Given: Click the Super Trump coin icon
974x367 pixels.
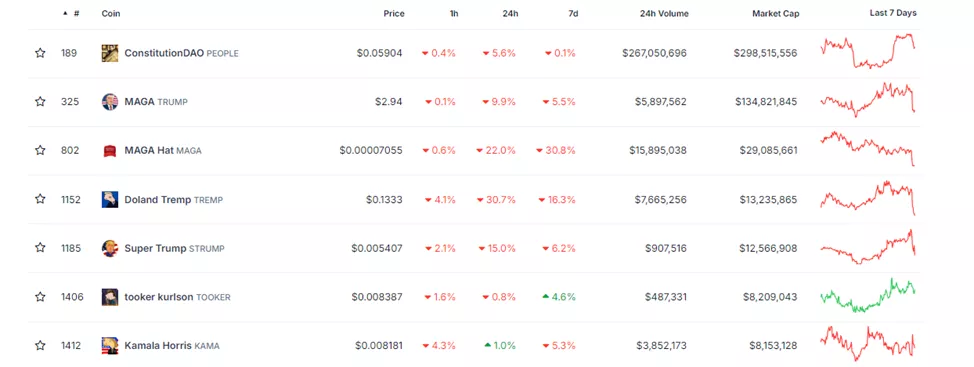Looking at the screenshot, I should click(x=110, y=248).
